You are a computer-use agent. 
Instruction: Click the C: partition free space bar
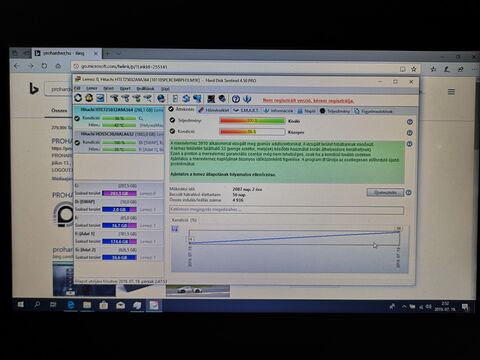(x=119, y=193)
